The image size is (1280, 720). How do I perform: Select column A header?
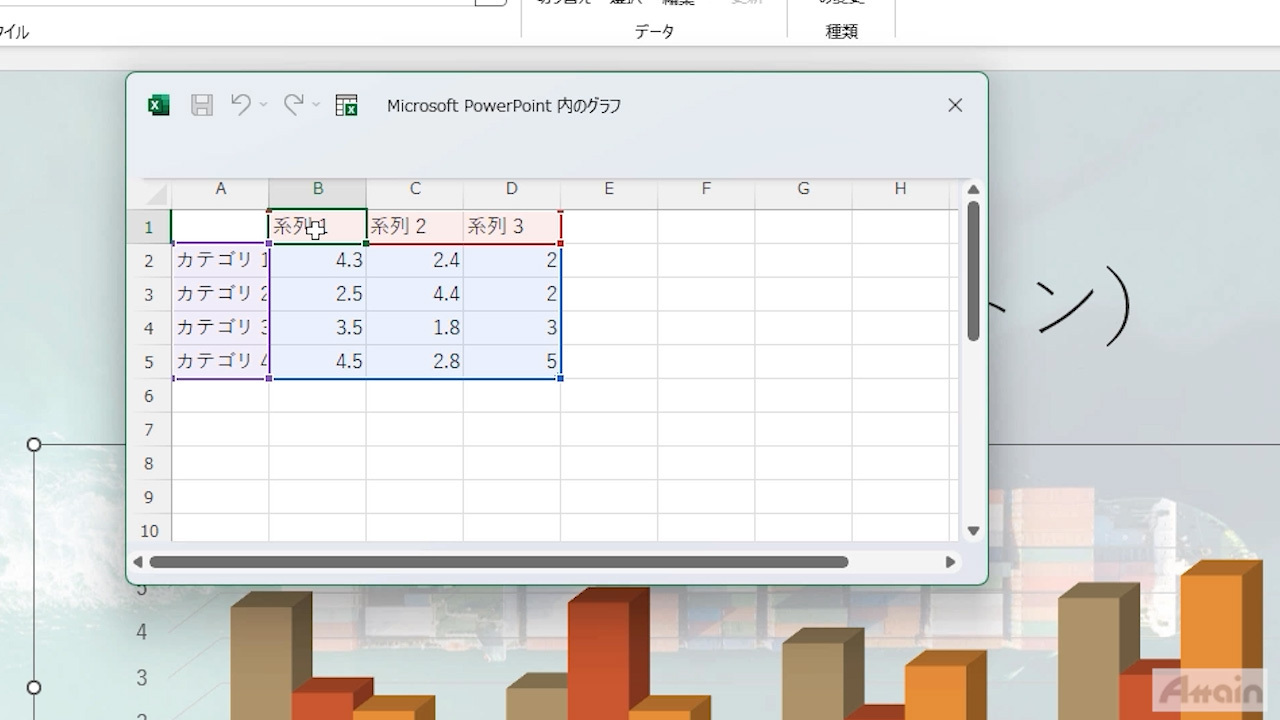pos(220,189)
